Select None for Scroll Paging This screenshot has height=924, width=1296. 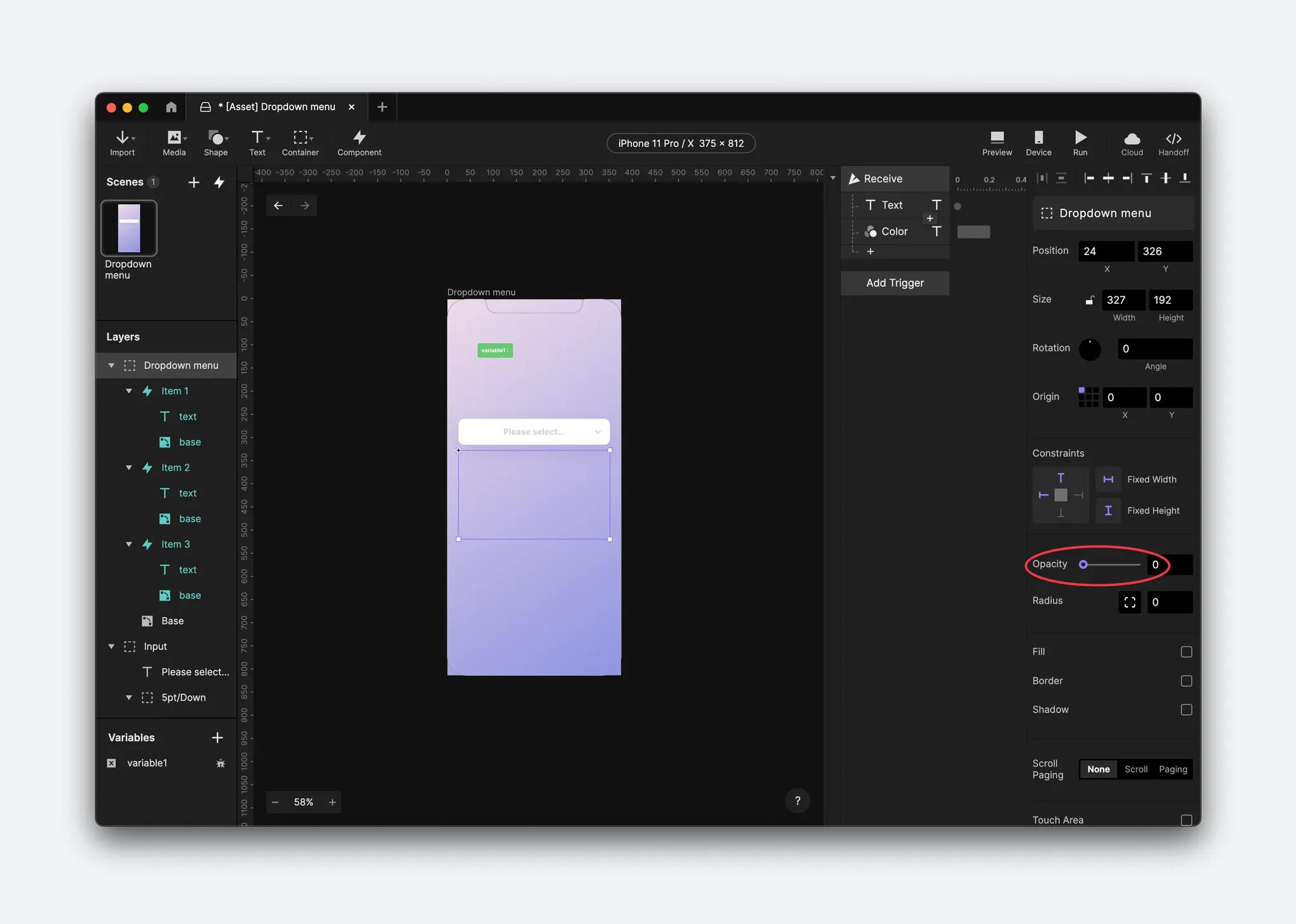pyautogui.click(x=1099, y=770)
